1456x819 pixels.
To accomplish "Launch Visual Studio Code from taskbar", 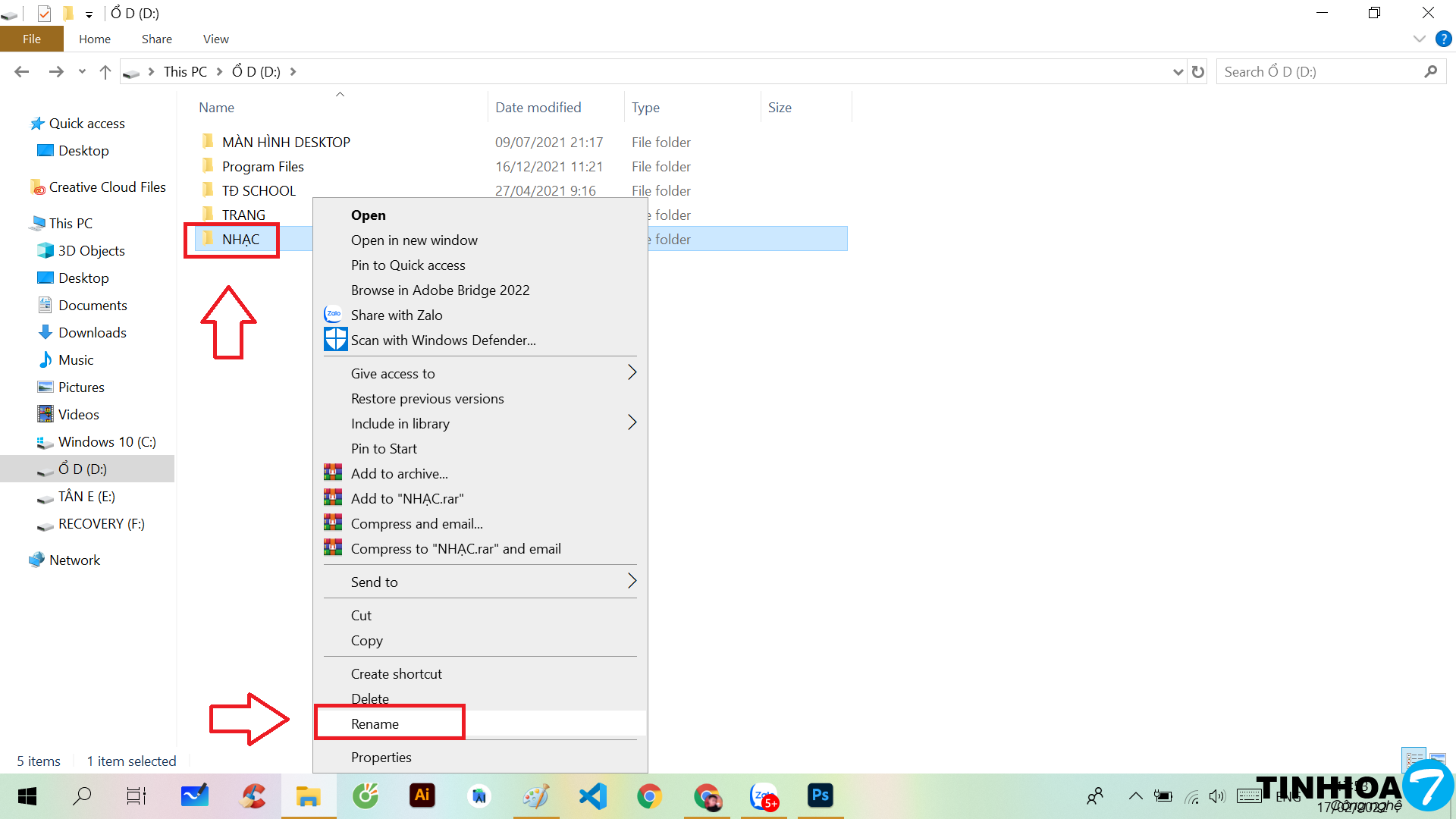I will (592, 795).
